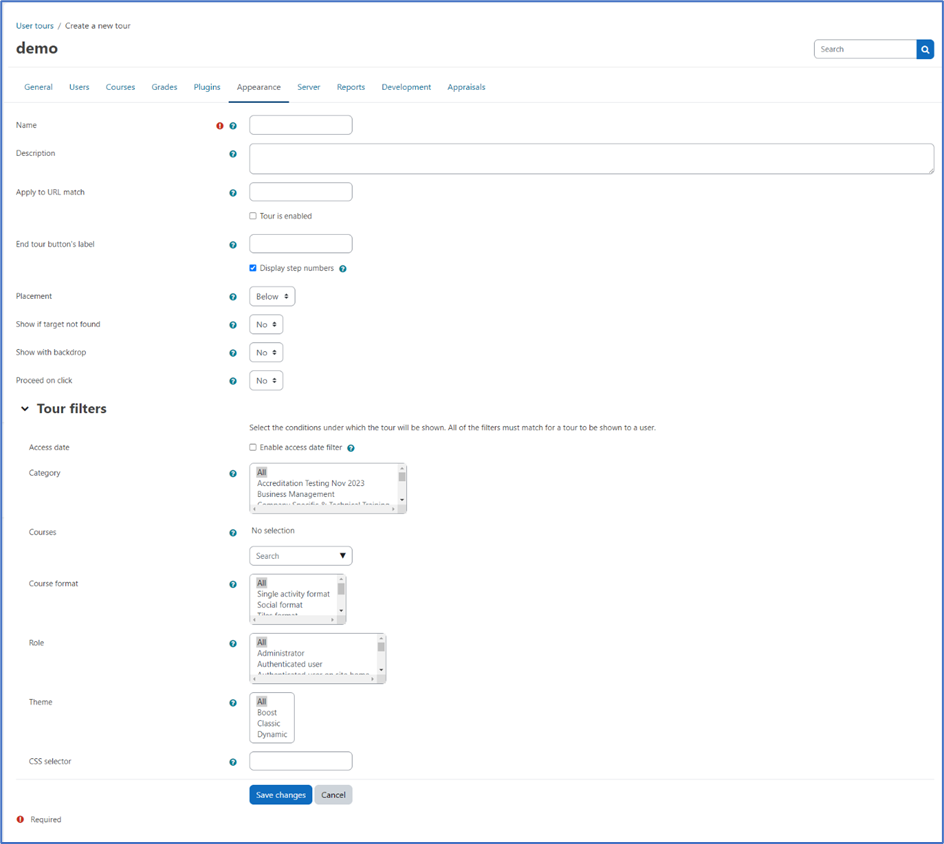Screen dimensions: 944x844
Task: Select Business Management in Category list
Action: (296, 494)
